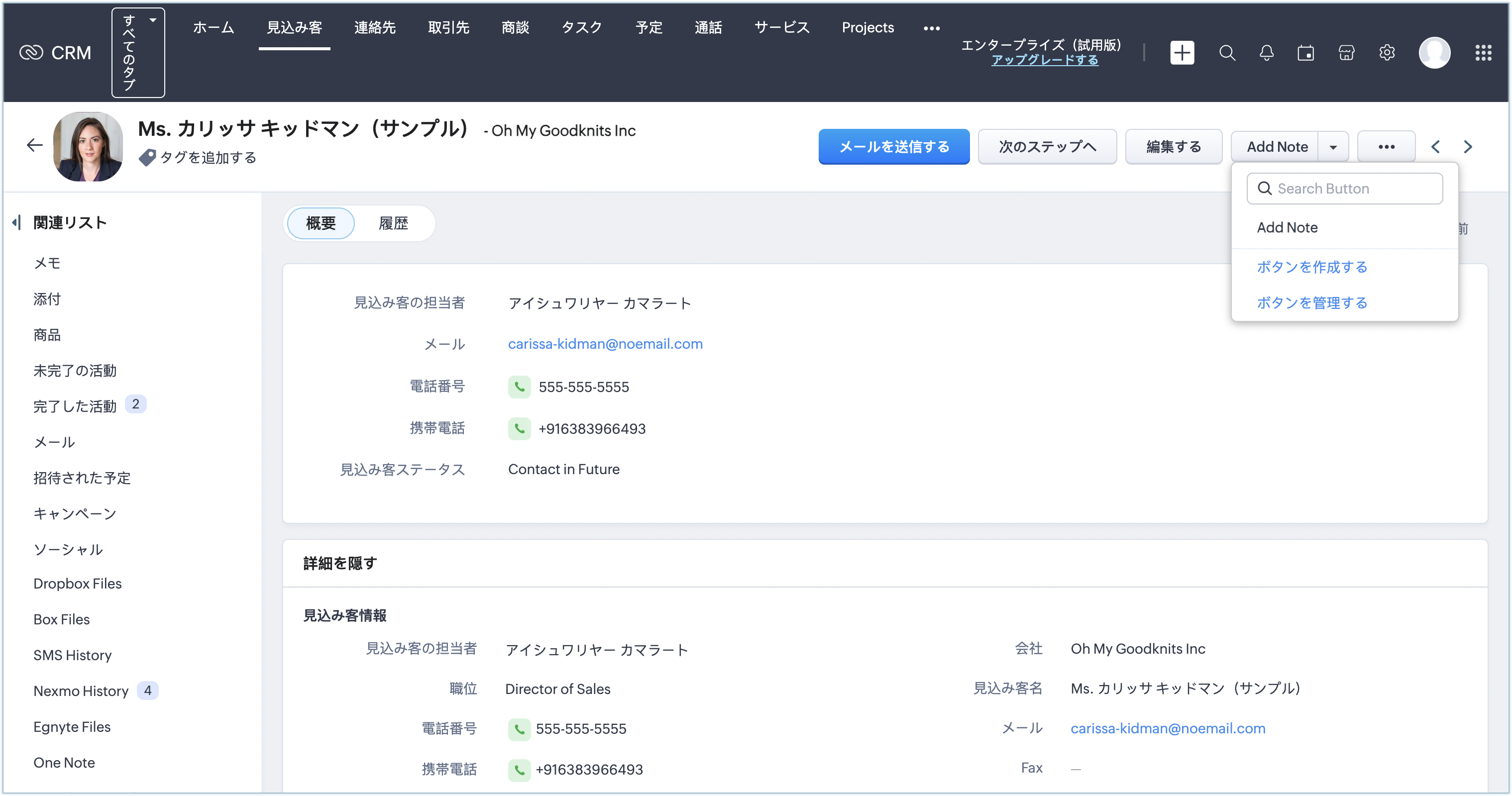The width and height of the screenshot is (1512, 796).
Task: Open email link in summary card
Action: tap(605, 344)
